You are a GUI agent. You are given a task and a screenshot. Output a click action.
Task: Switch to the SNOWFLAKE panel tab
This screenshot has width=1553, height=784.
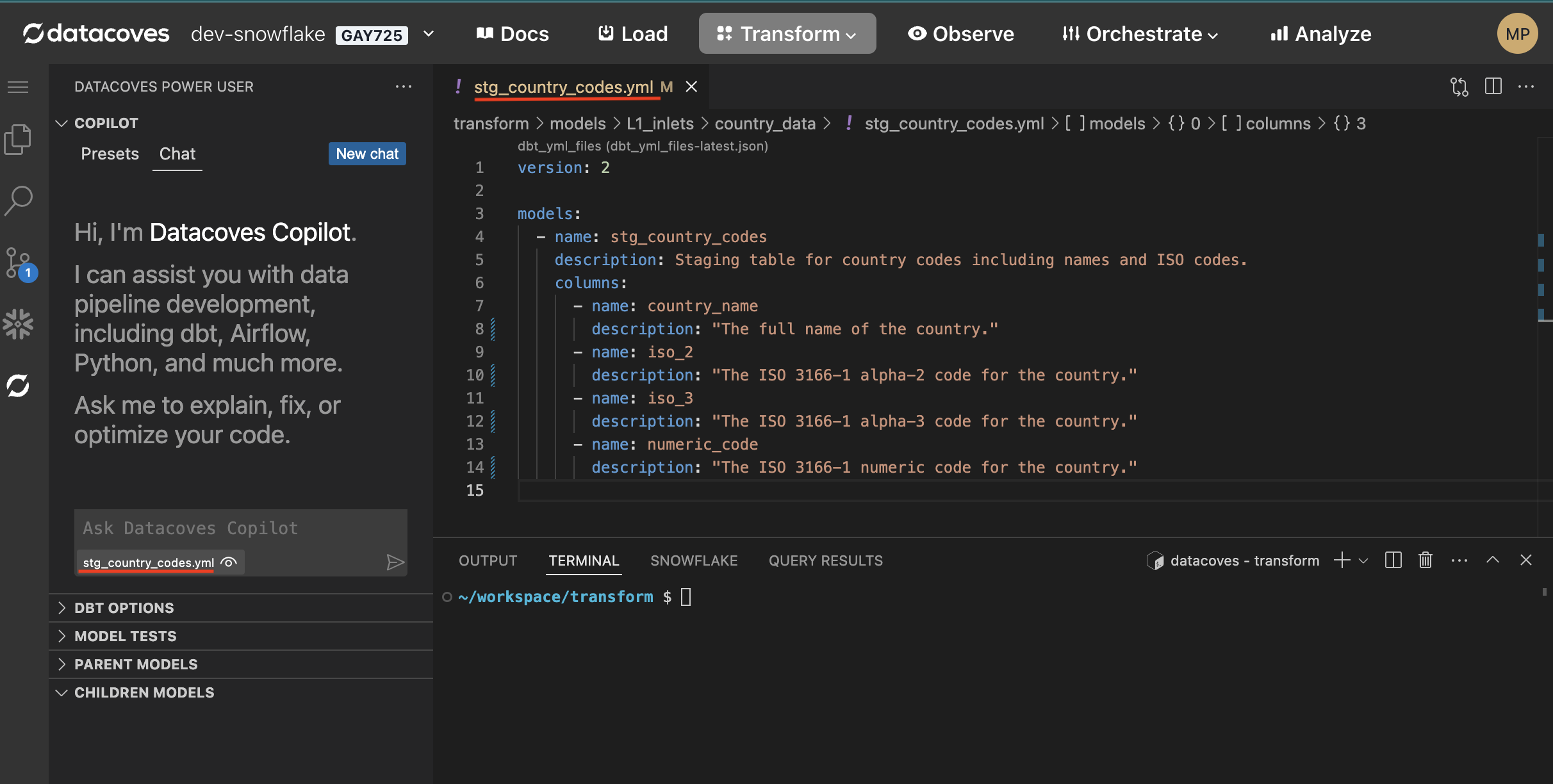pos(694,560)
